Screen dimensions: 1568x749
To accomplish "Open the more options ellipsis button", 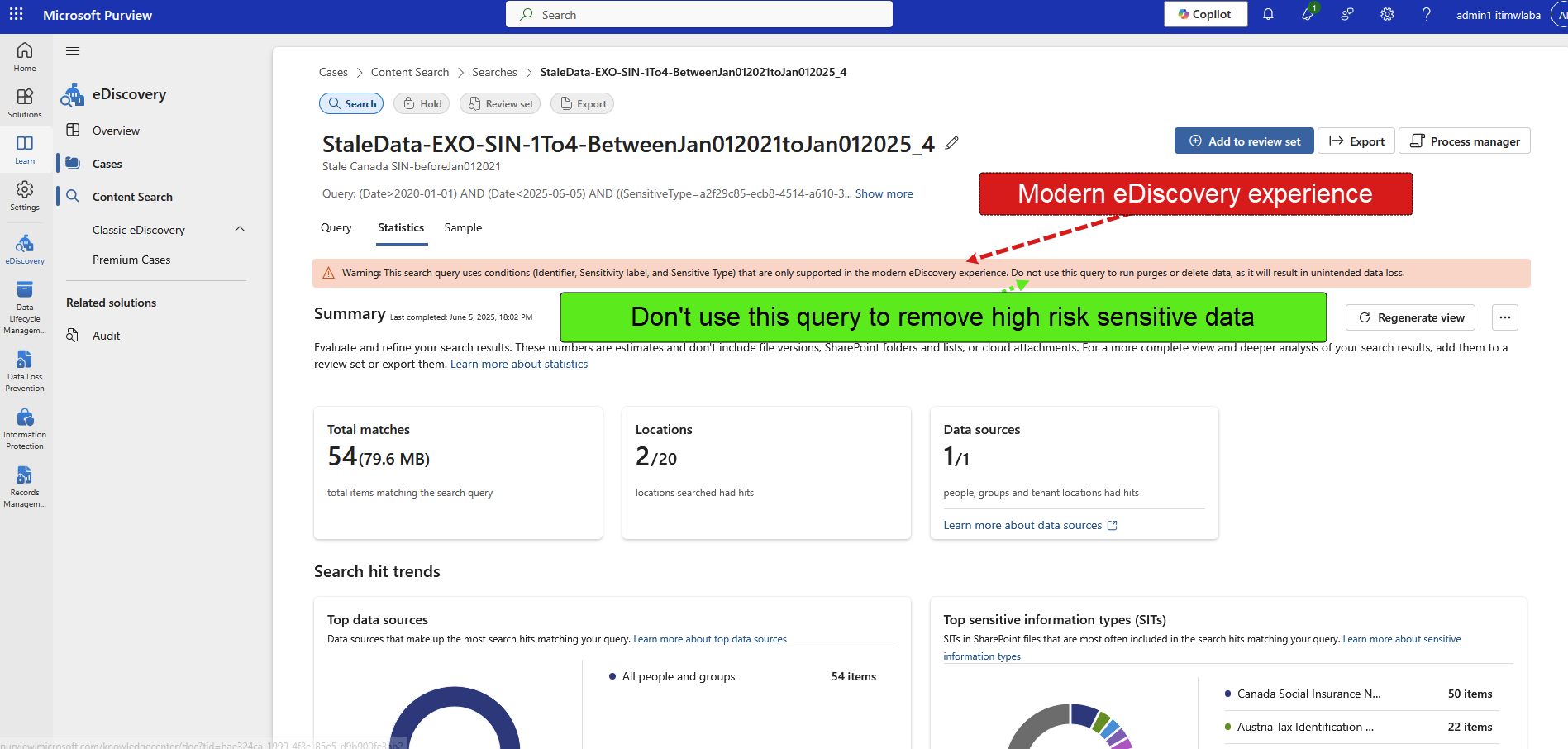I will tap(1505, 317).
